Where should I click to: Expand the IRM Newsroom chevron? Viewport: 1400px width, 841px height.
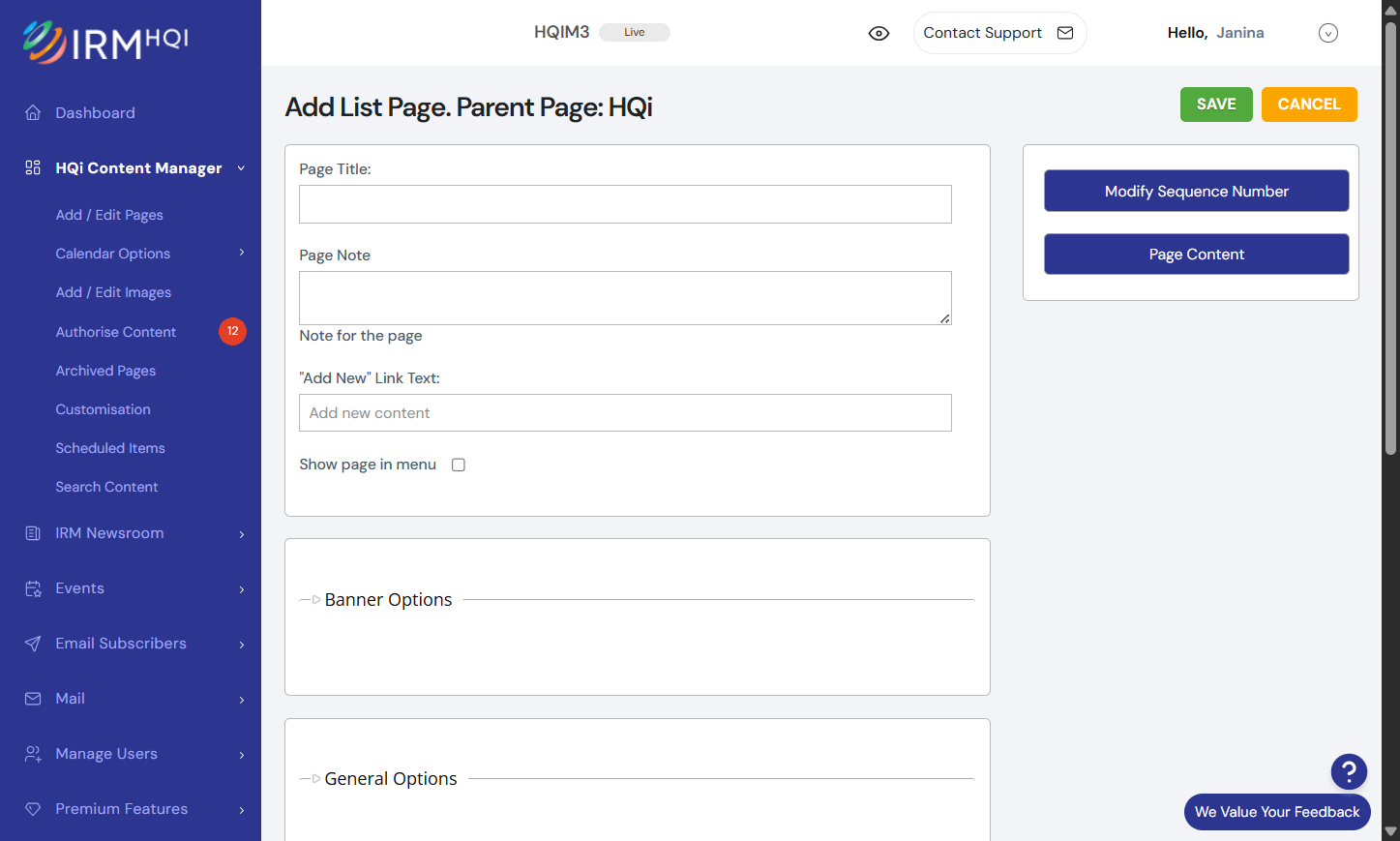point(242,534)
